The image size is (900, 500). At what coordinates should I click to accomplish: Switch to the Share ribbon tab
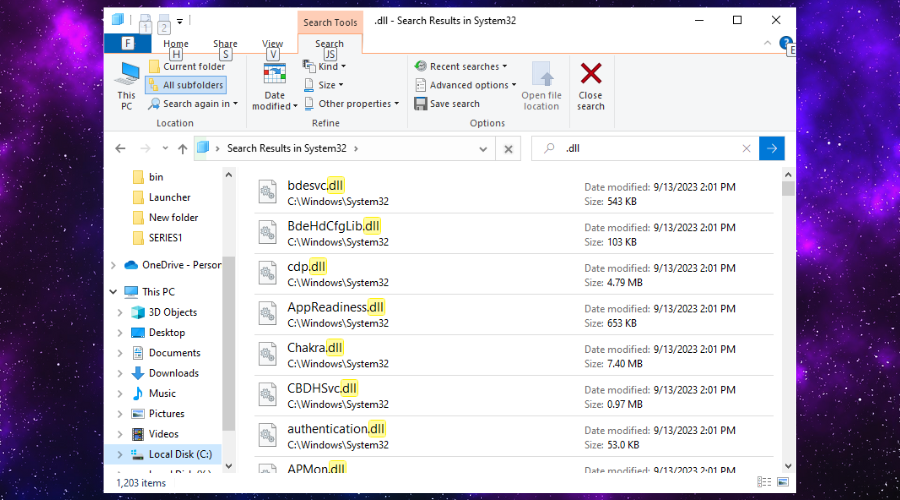coord(225,44)
